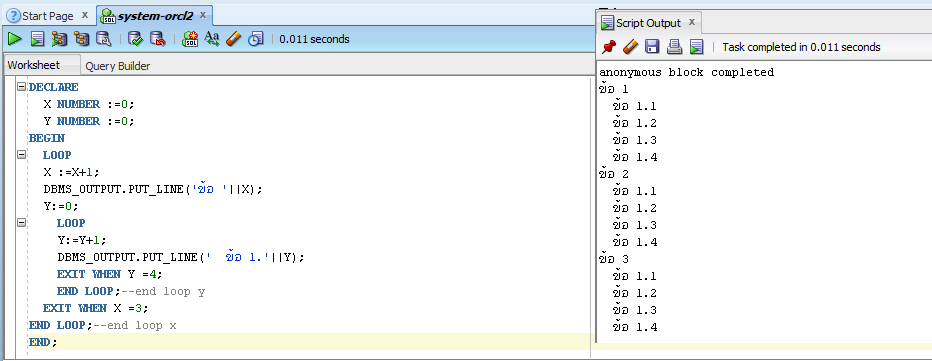Click 'anonymous block completed' output line
The image size is (932, 361).
coord(687,73)
